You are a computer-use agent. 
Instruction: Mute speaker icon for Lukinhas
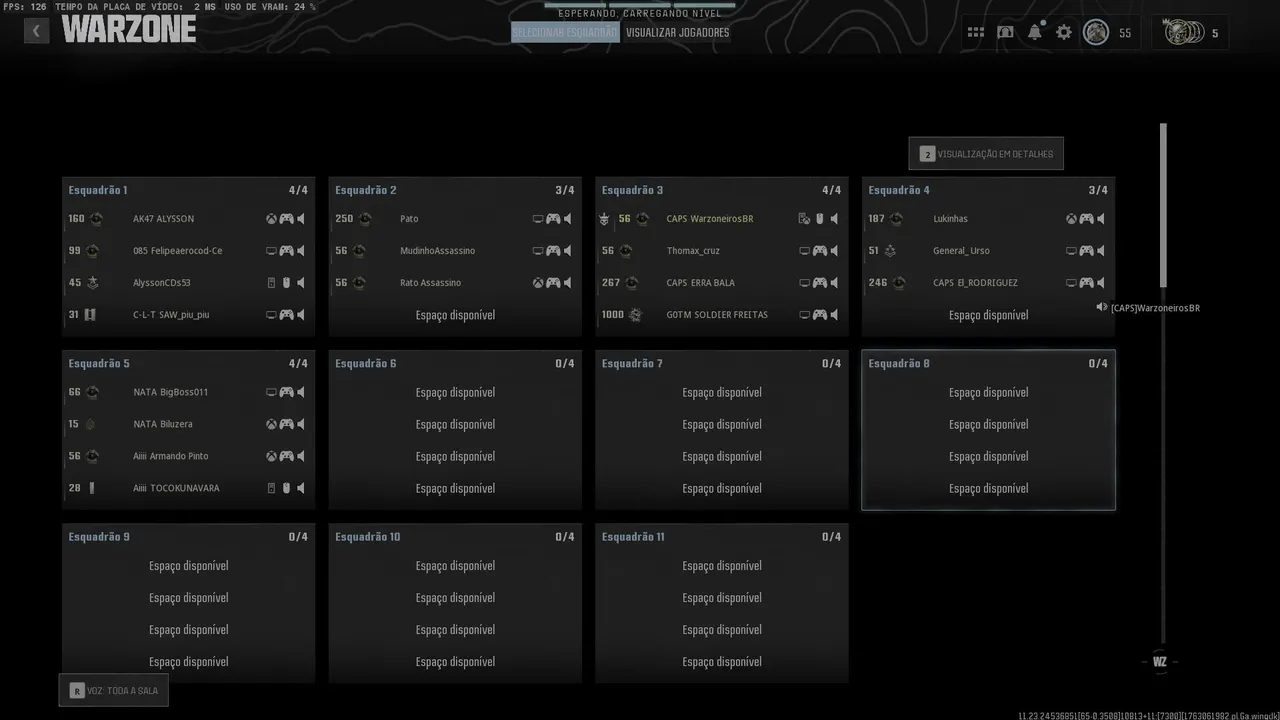click(x=1101, y=219)
